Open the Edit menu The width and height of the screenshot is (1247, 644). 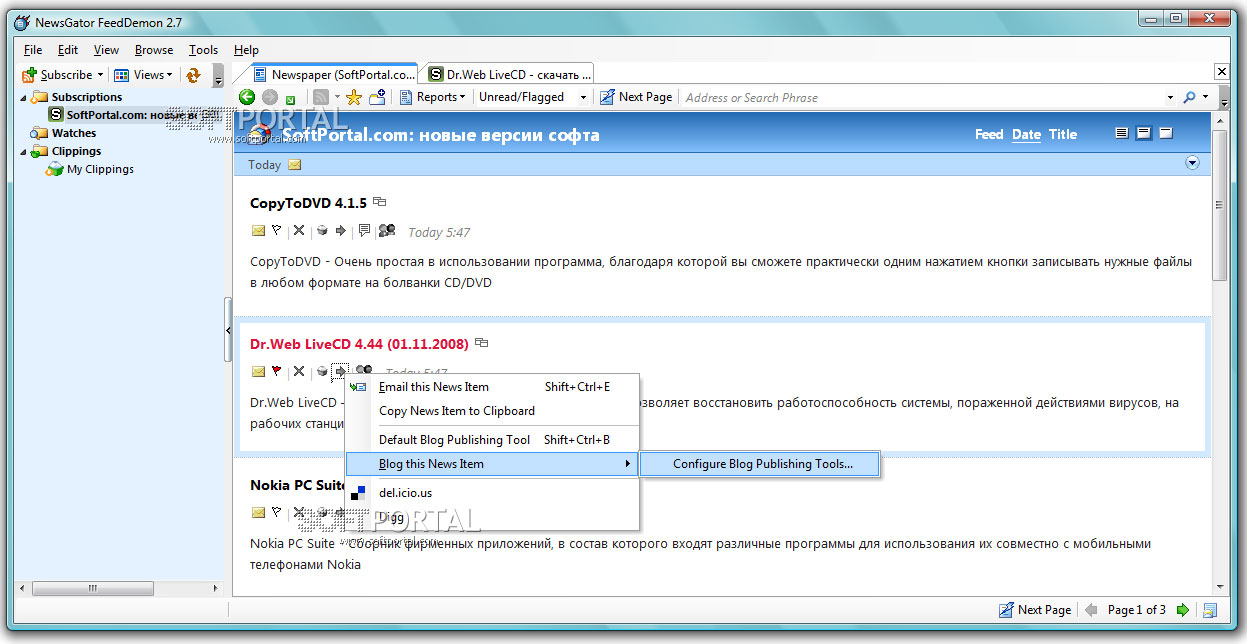point(67,50)
